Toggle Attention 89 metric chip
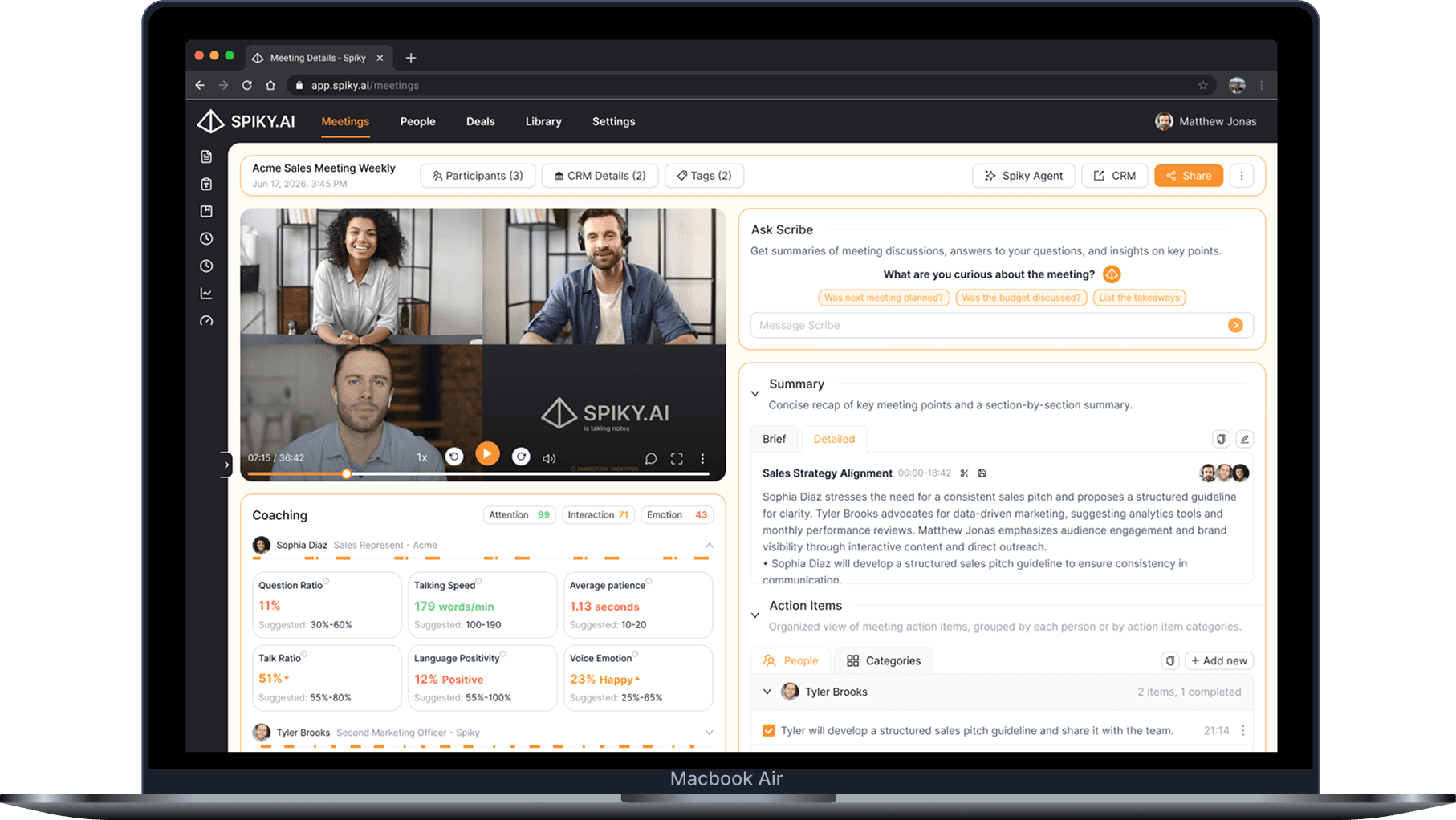1456x820 pixels. click(519, 515)
